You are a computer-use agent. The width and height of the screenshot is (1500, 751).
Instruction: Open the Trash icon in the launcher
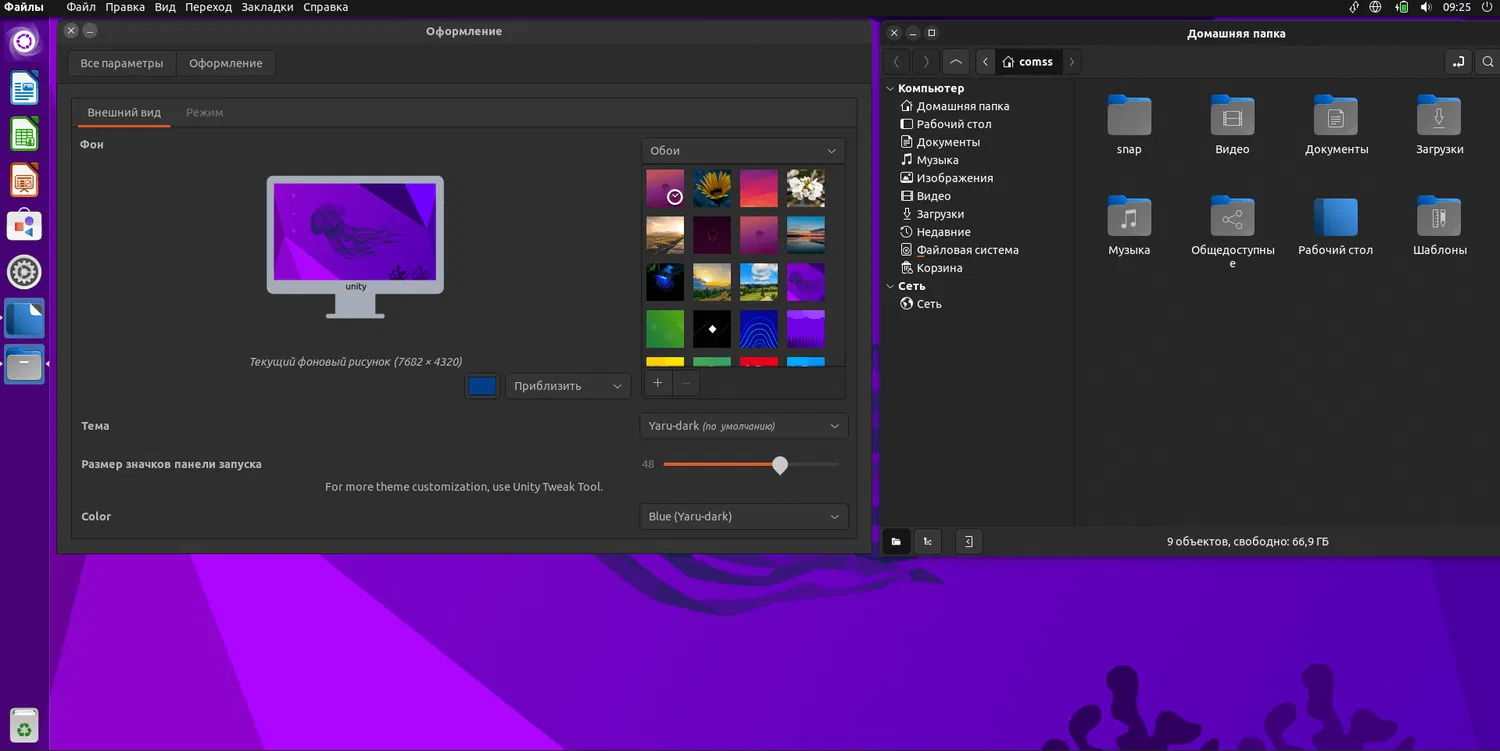click(x=24, y=726)
